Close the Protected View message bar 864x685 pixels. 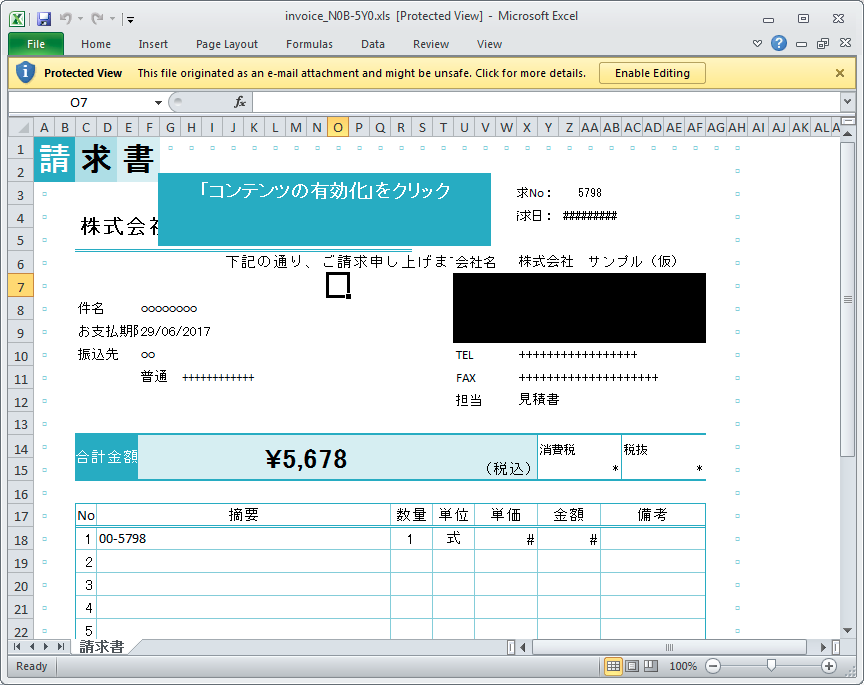coord(840,73)
